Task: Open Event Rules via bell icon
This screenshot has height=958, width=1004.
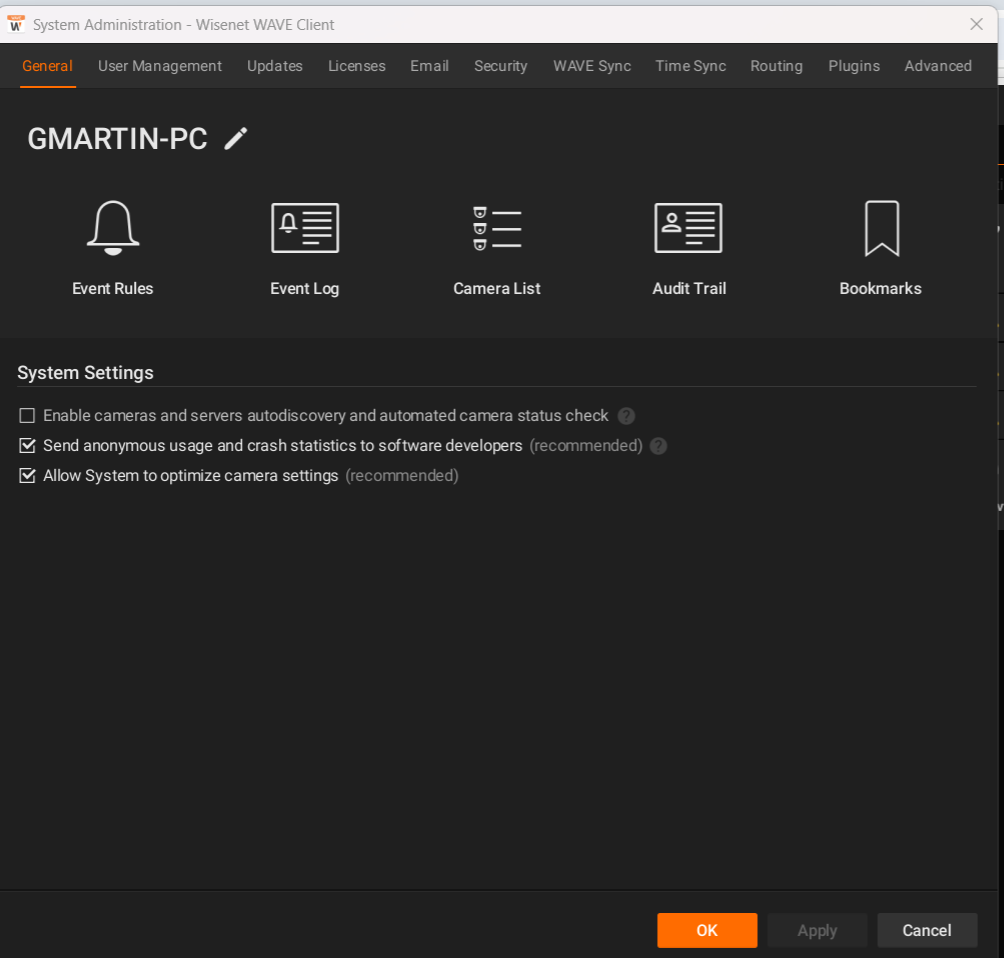Action: pos(113,228)
